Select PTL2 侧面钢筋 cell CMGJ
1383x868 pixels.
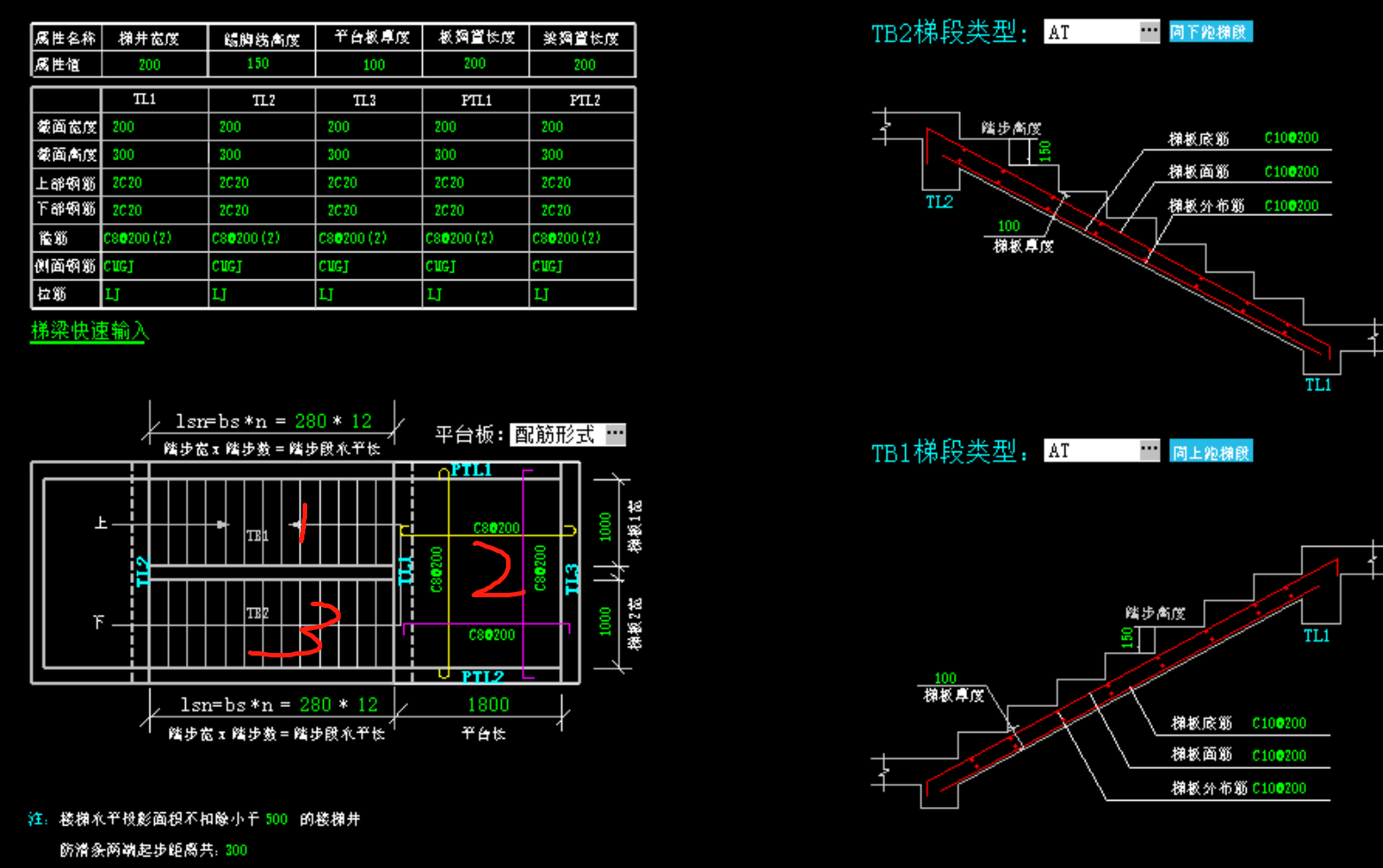point(548,265)
